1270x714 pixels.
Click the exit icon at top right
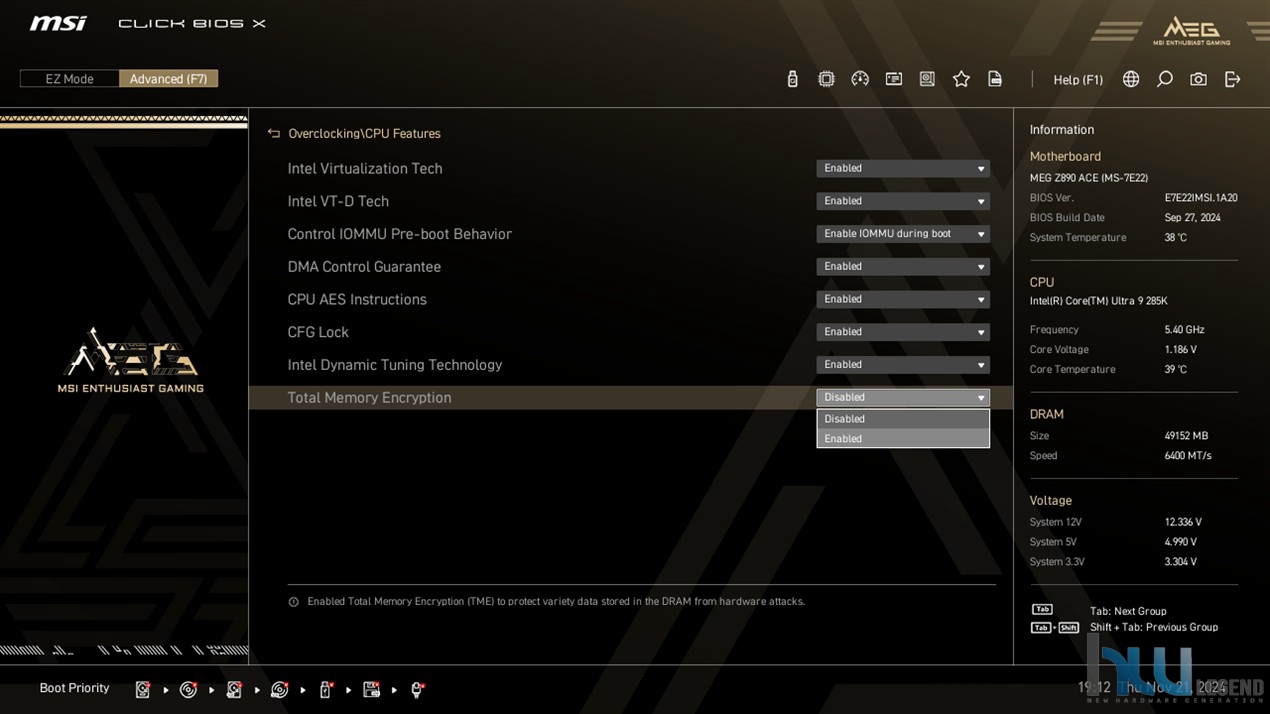coord(1232,79)
